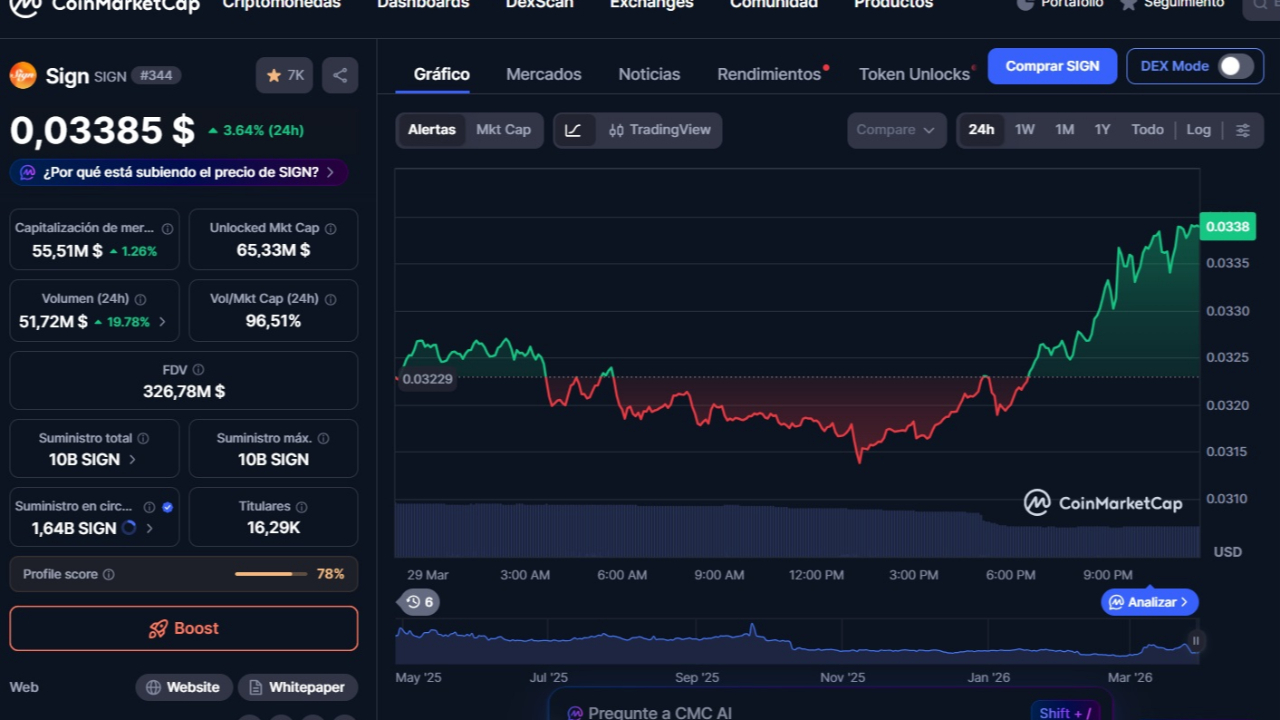Image resolution: width=1280 pixels, height=720 pixels.
Task: Switch to the Gráfico tab
Action: [442, 74]
